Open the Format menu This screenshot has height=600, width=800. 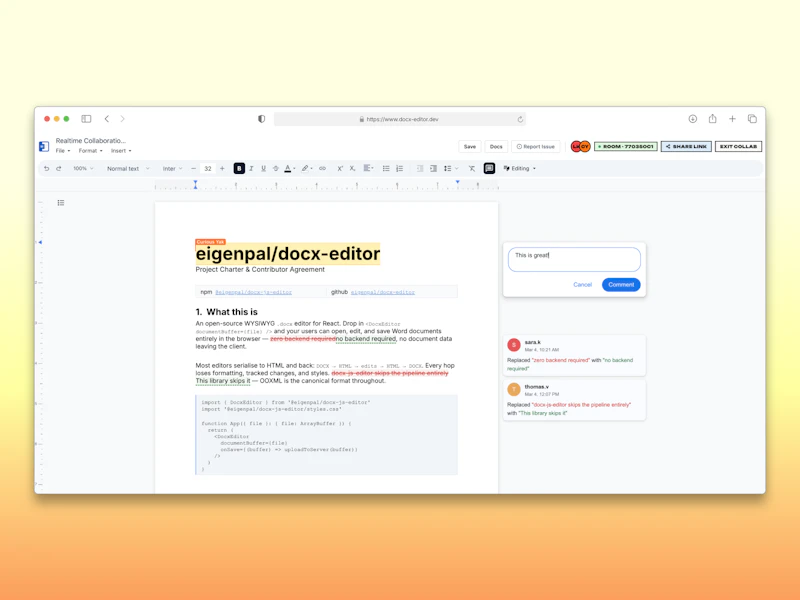pos(90,151)
